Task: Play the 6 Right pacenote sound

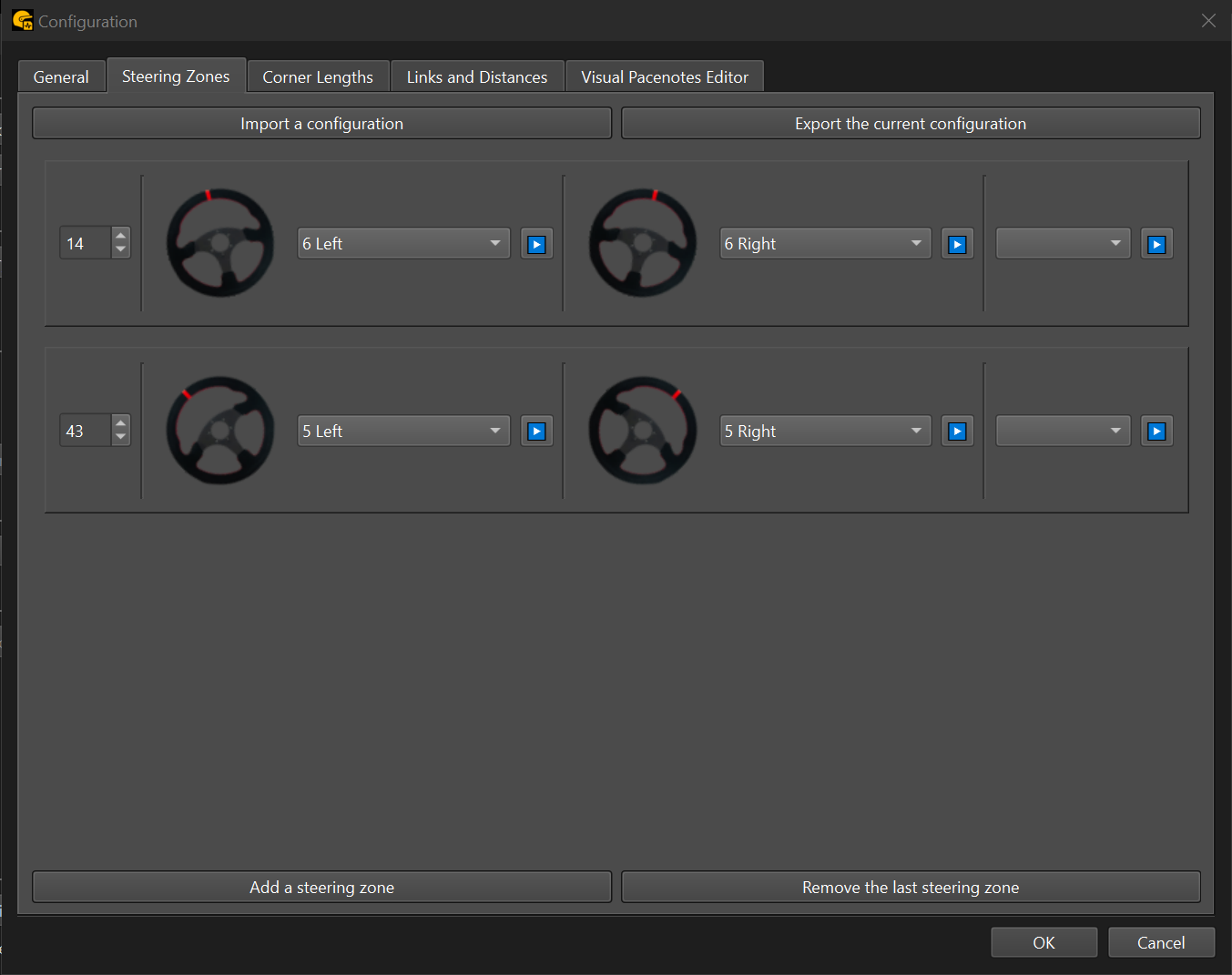Action: [957, 244]
